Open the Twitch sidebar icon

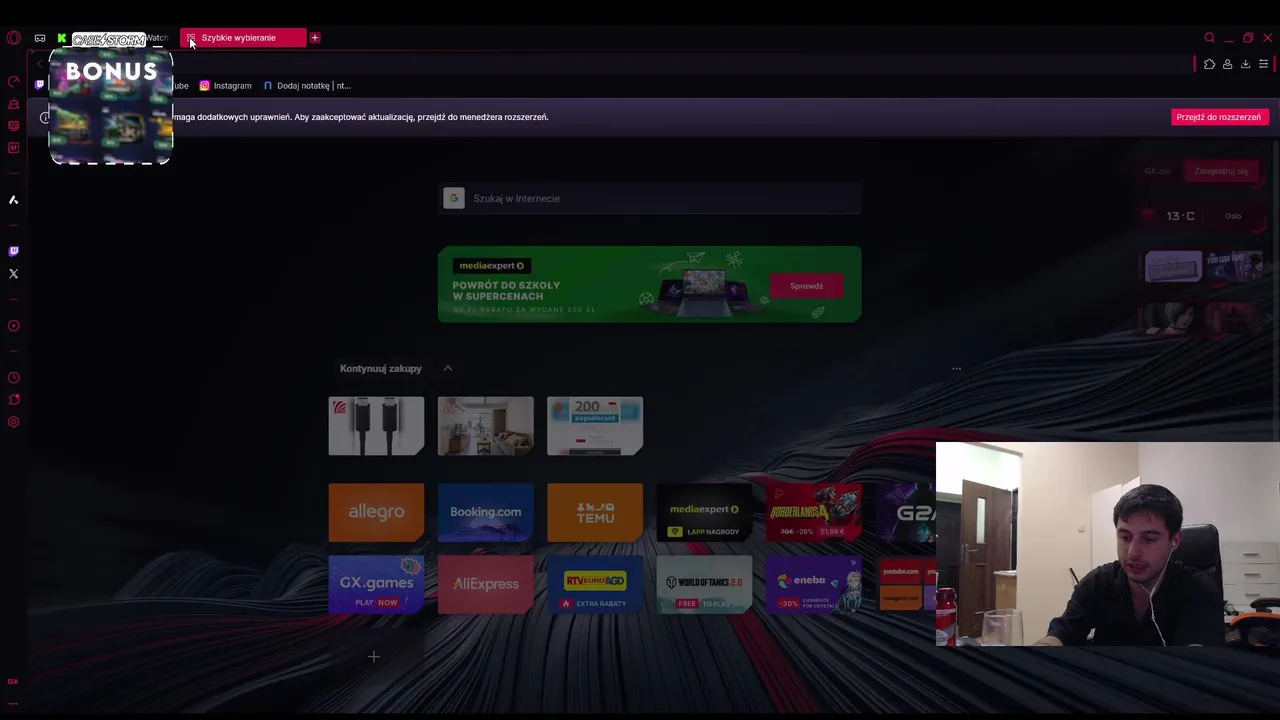tap(13, 251)
